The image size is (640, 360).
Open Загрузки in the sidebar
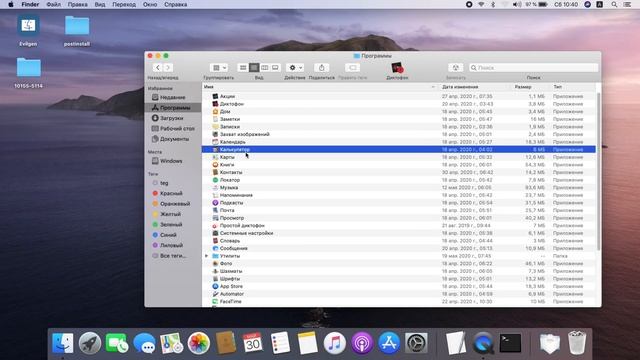point(172,118)
